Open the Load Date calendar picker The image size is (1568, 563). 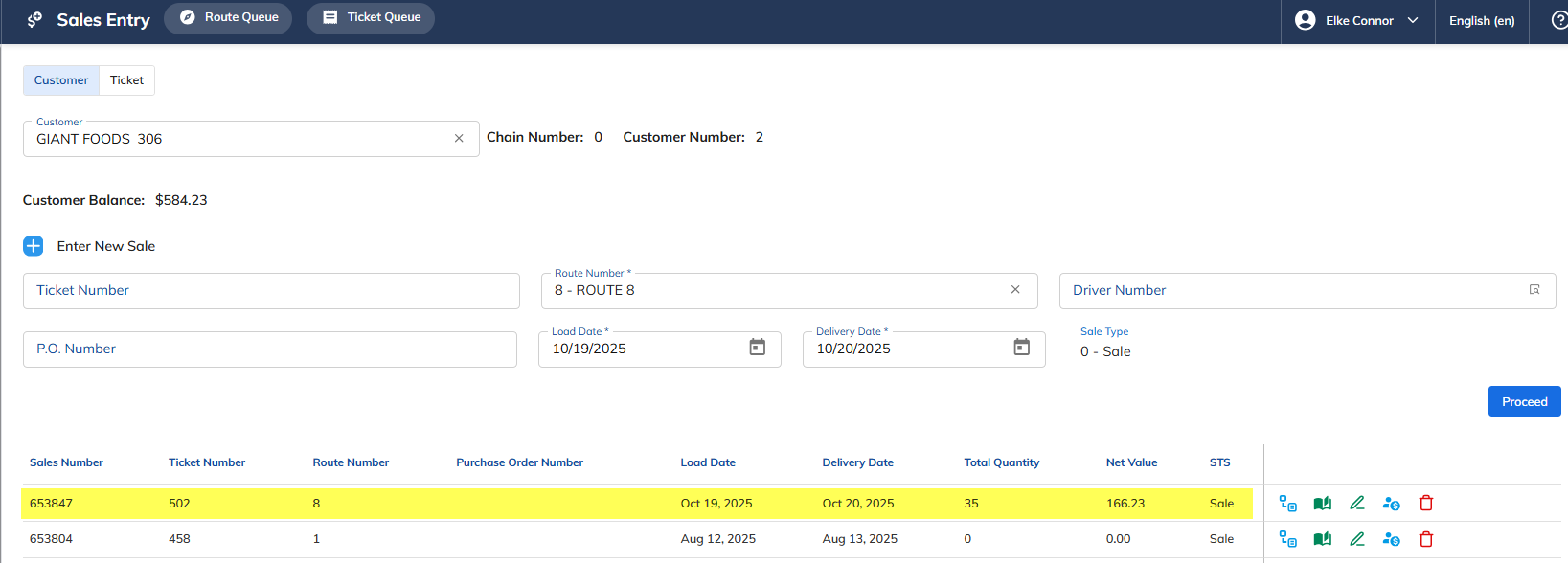[758, 348]
